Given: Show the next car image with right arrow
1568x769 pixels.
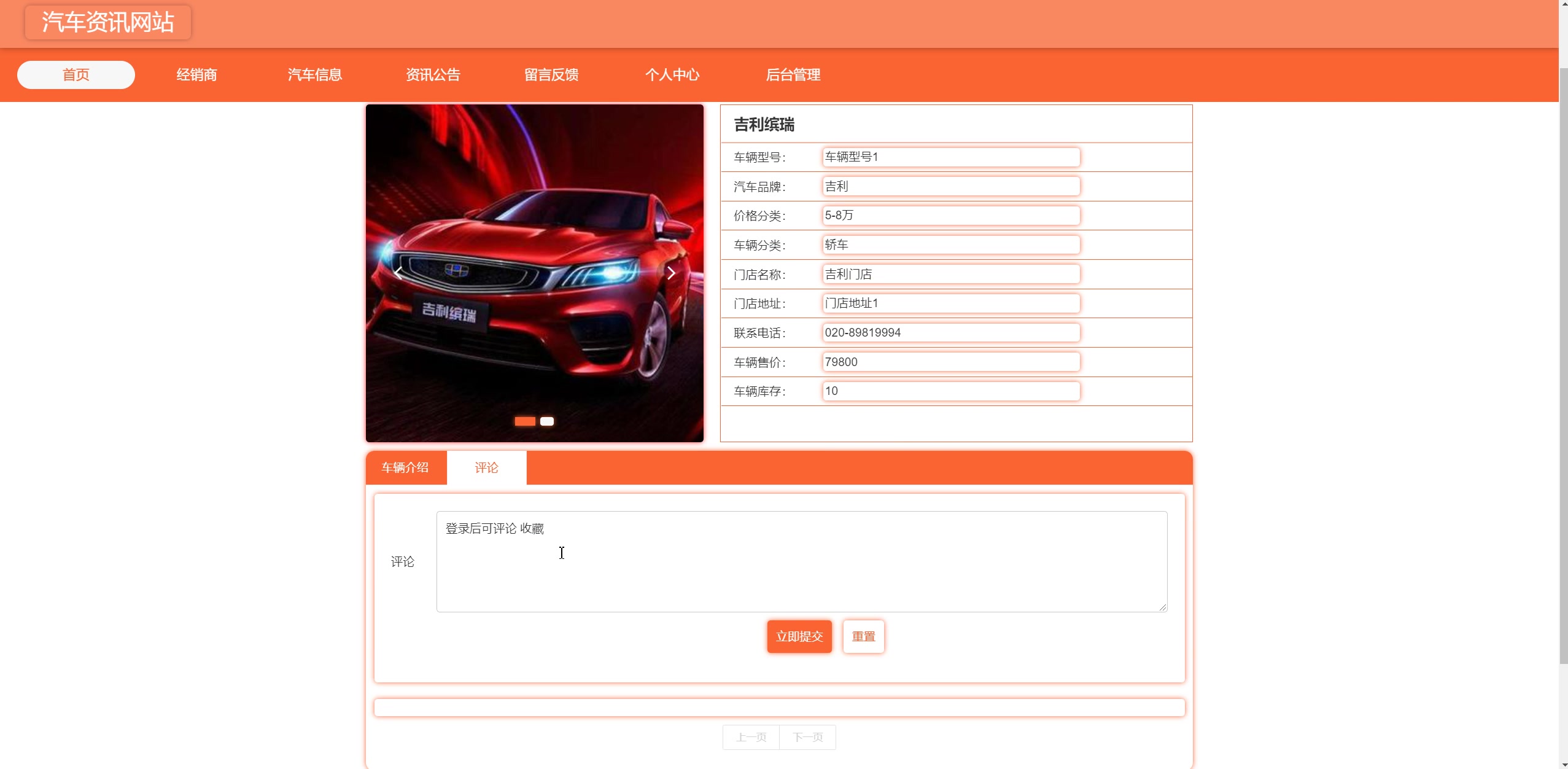Looking at the screenshot, I should (671, 273).
